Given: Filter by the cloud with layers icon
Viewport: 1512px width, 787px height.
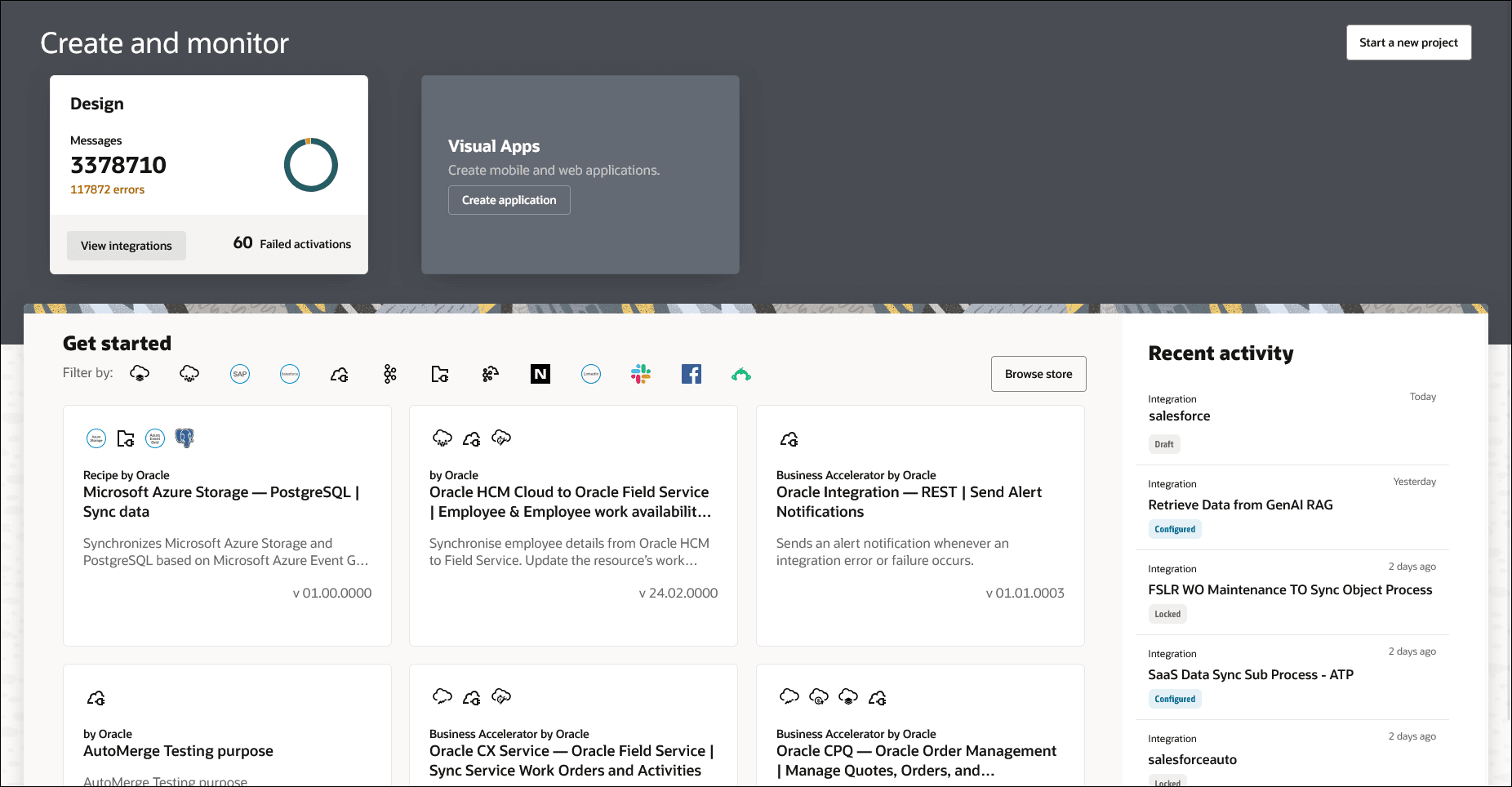Looking at the screenshot, I should click(140, 374).
